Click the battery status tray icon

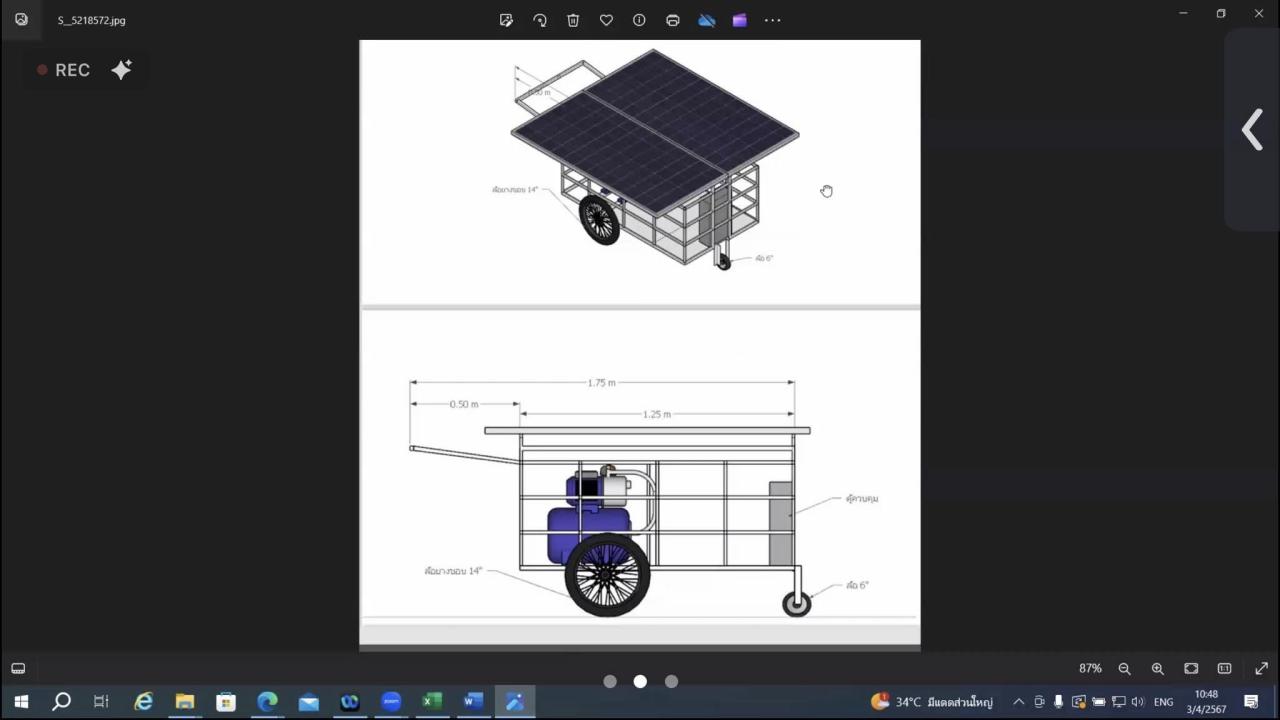[x=1098, y=702]
